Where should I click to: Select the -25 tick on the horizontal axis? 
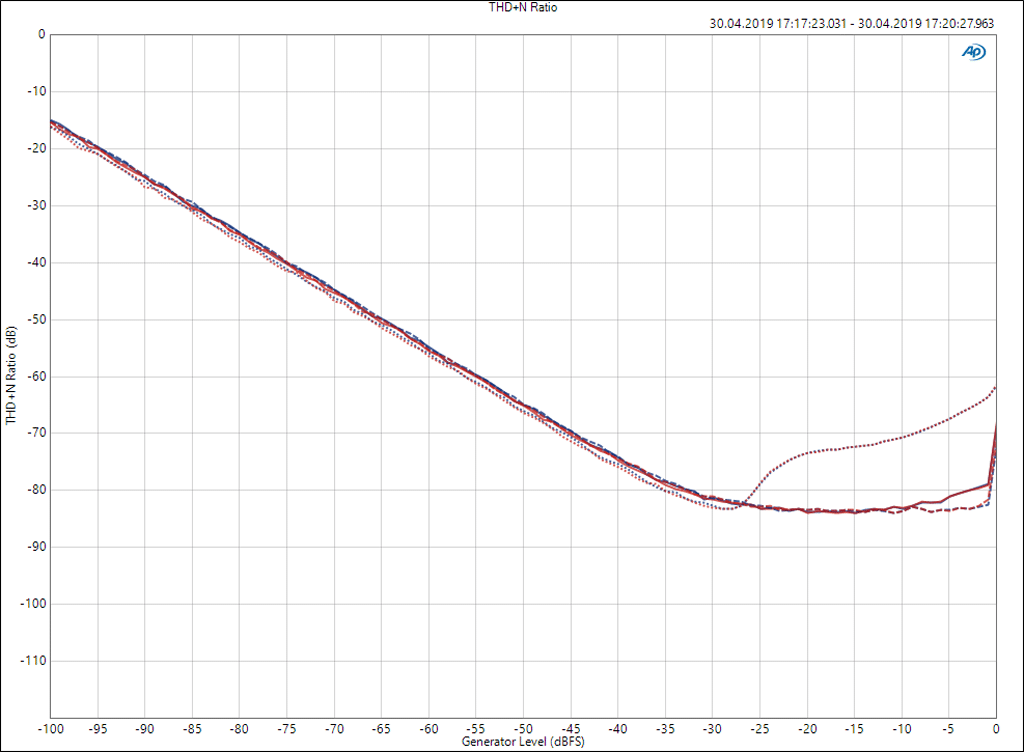coord(760,729)
